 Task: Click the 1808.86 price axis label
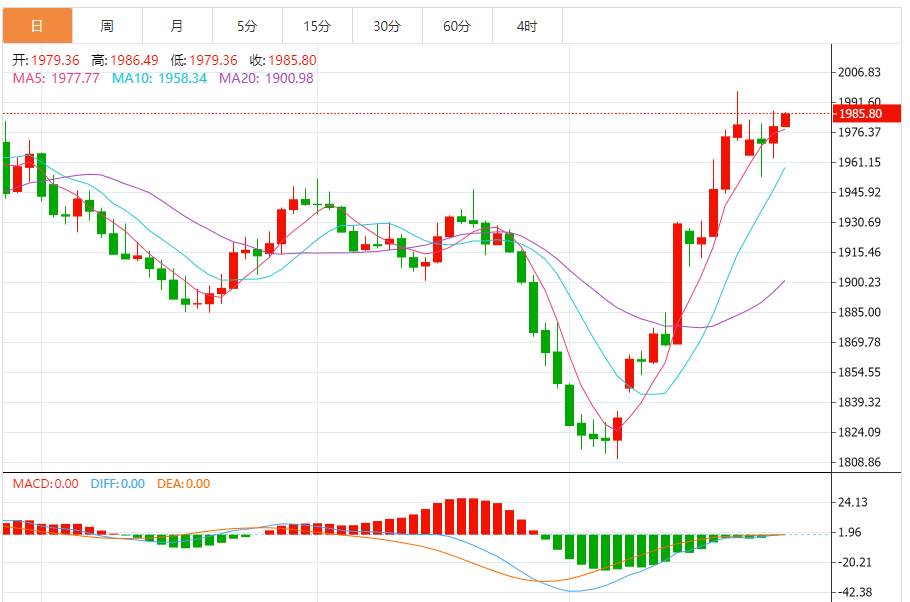click(x=860, y=463)
